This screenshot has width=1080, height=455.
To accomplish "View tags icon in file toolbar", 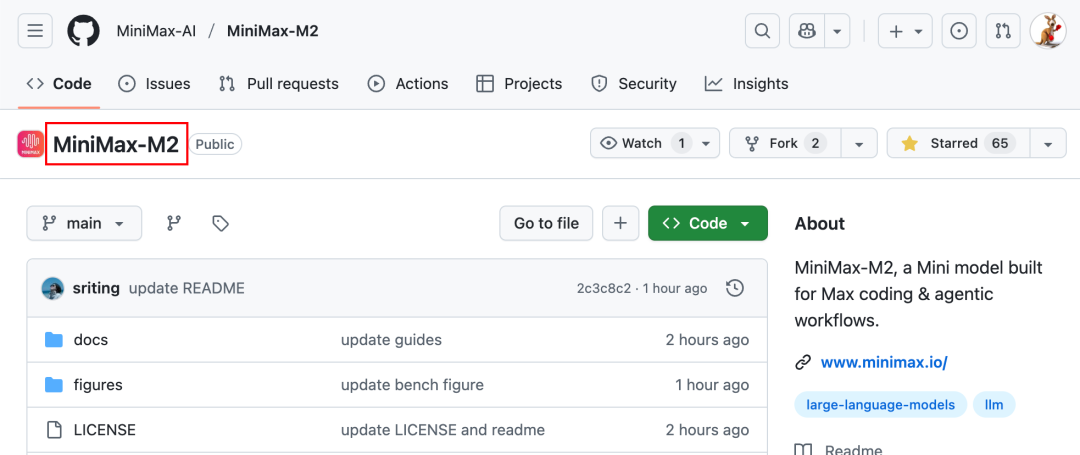I will tap(221, 224).
